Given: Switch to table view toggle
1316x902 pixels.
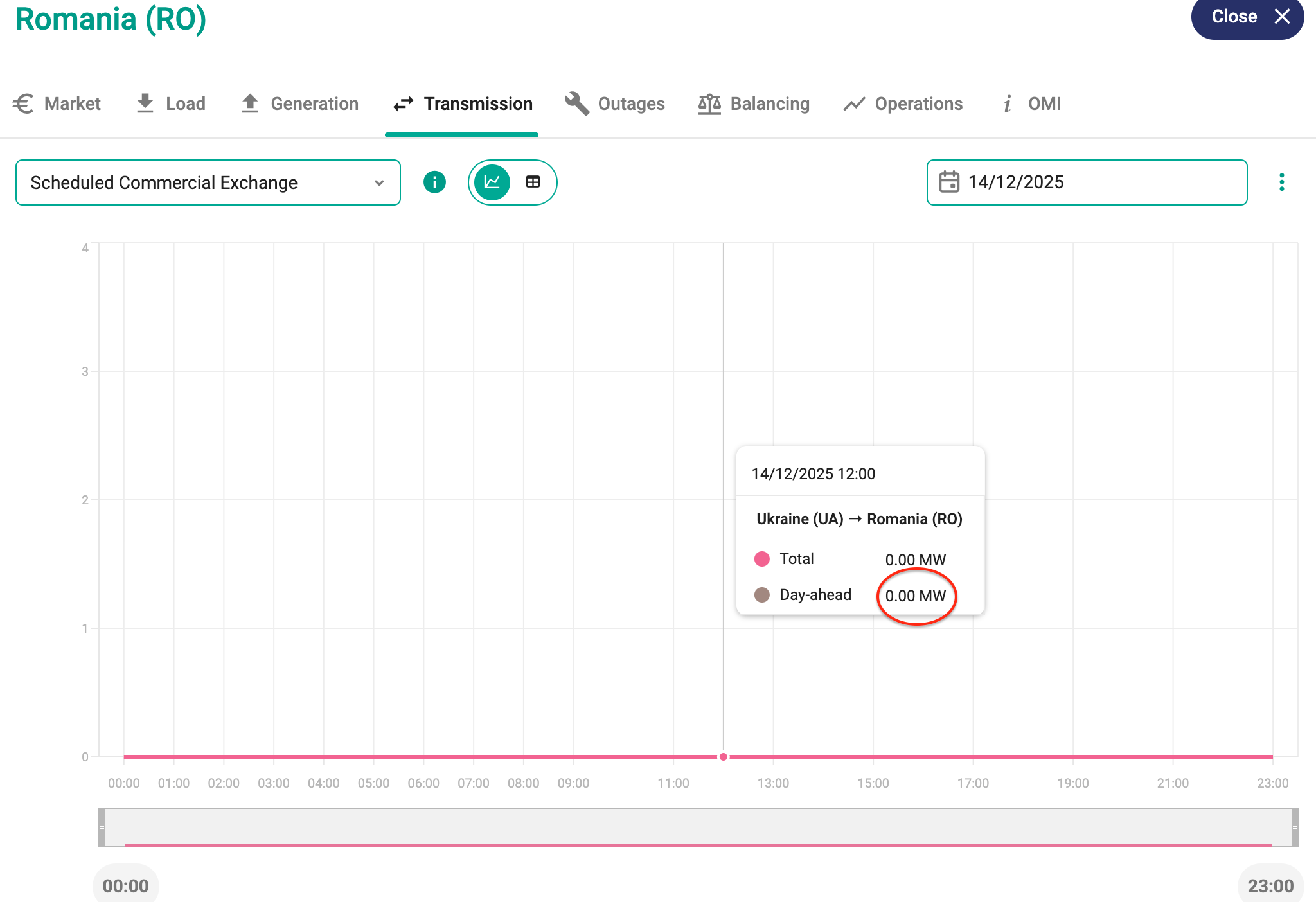Looking at the screenshot, I should click(x=533, y=182).
